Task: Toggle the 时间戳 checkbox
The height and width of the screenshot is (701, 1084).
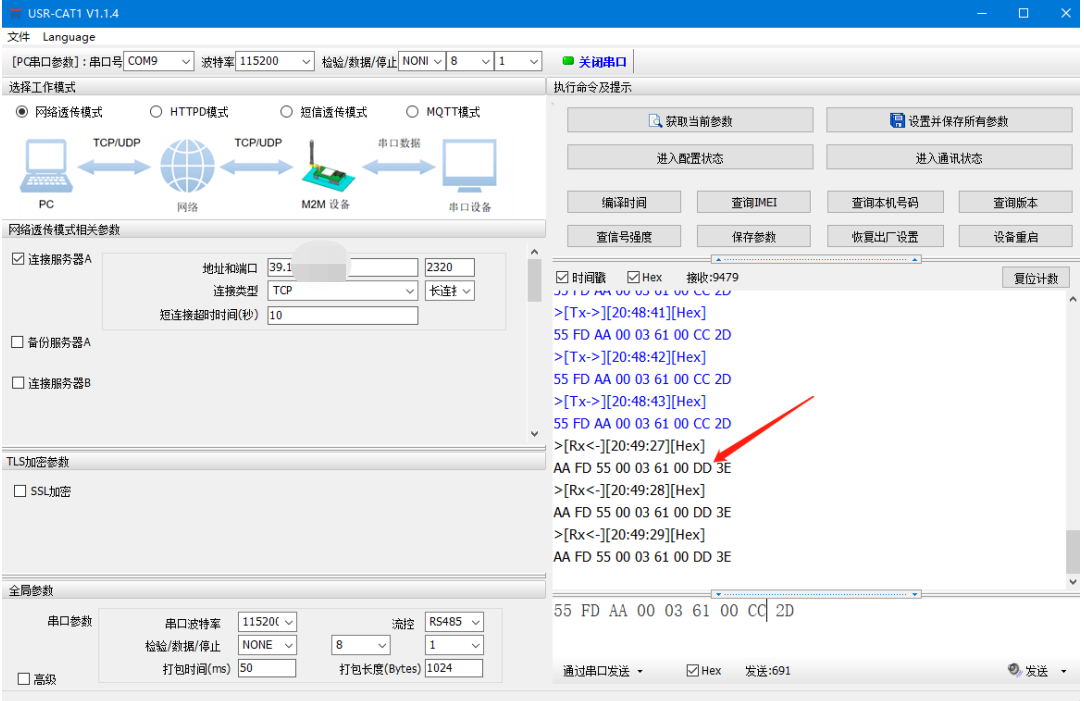Action: (562, 277)
